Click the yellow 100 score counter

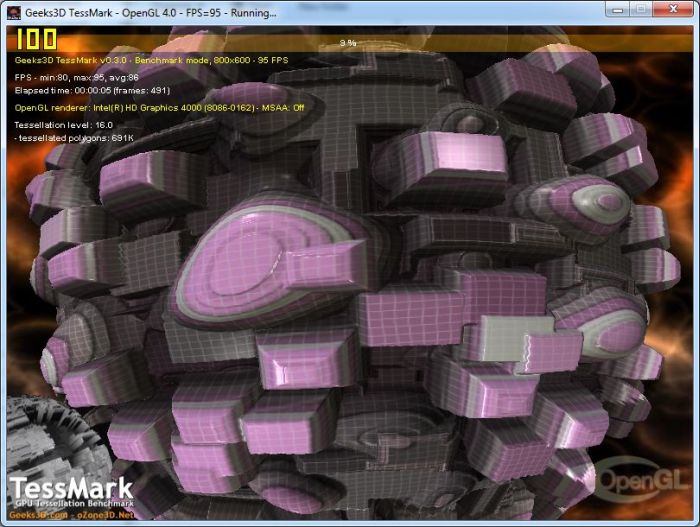point(36,39)
